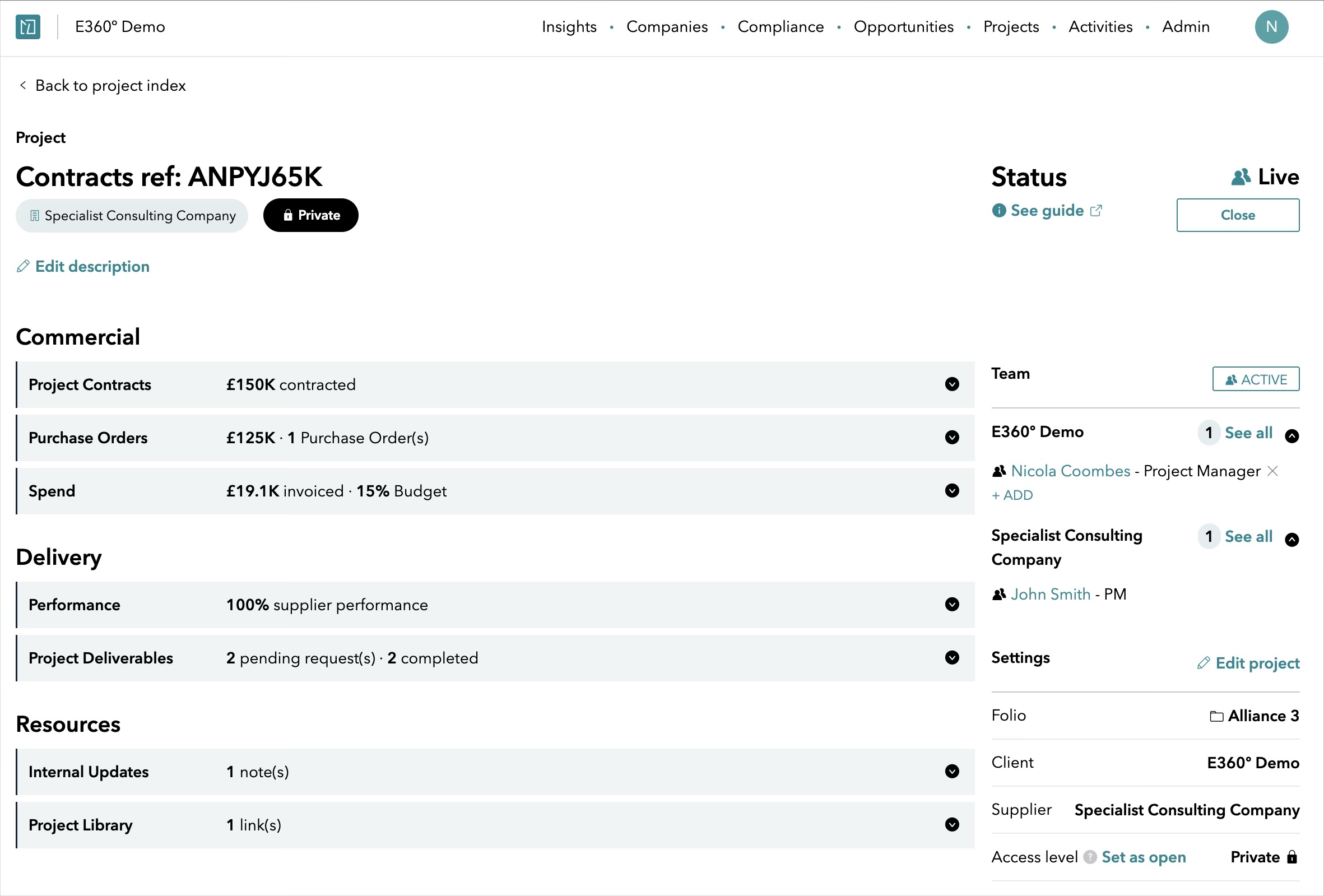Go back to project index
This screenshot has width=1324, height=896.
pyautogui.click(x=103, y=85)
